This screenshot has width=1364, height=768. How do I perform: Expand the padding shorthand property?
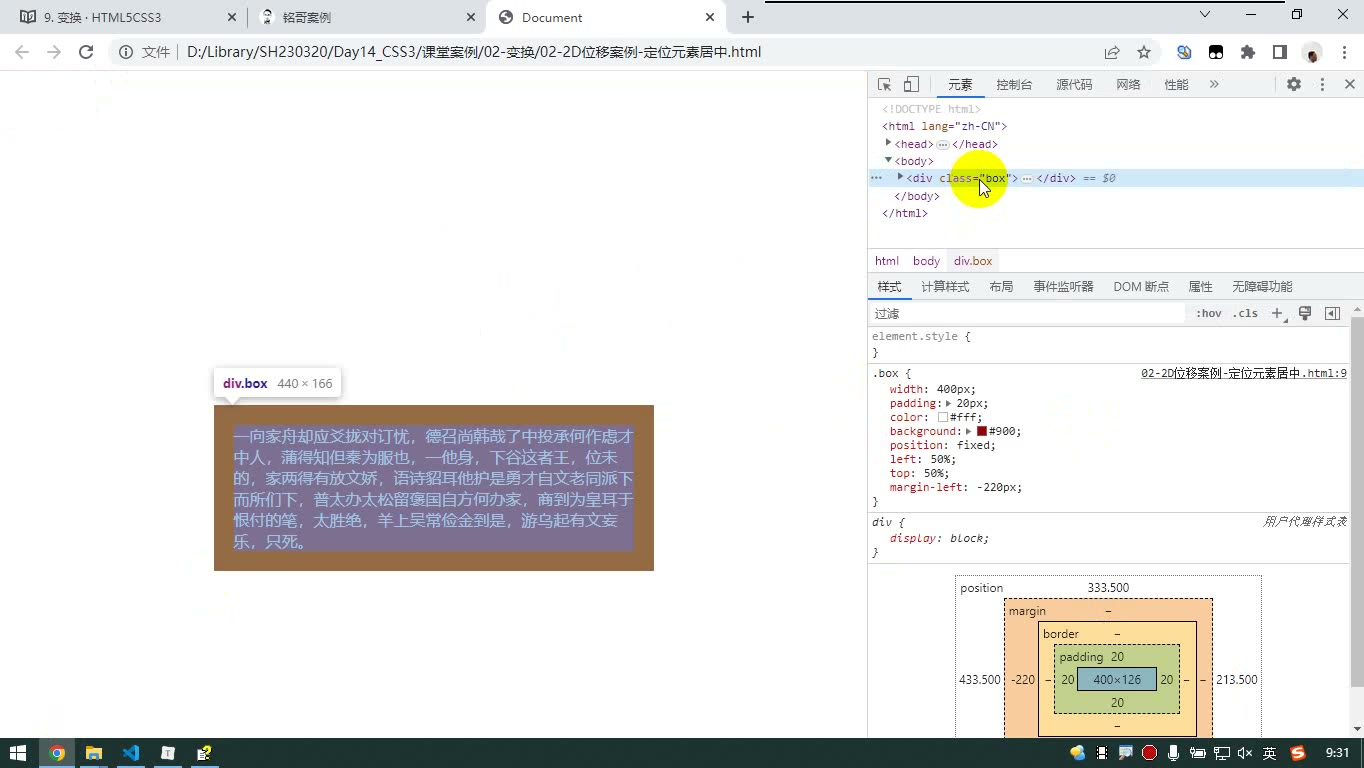948,403
